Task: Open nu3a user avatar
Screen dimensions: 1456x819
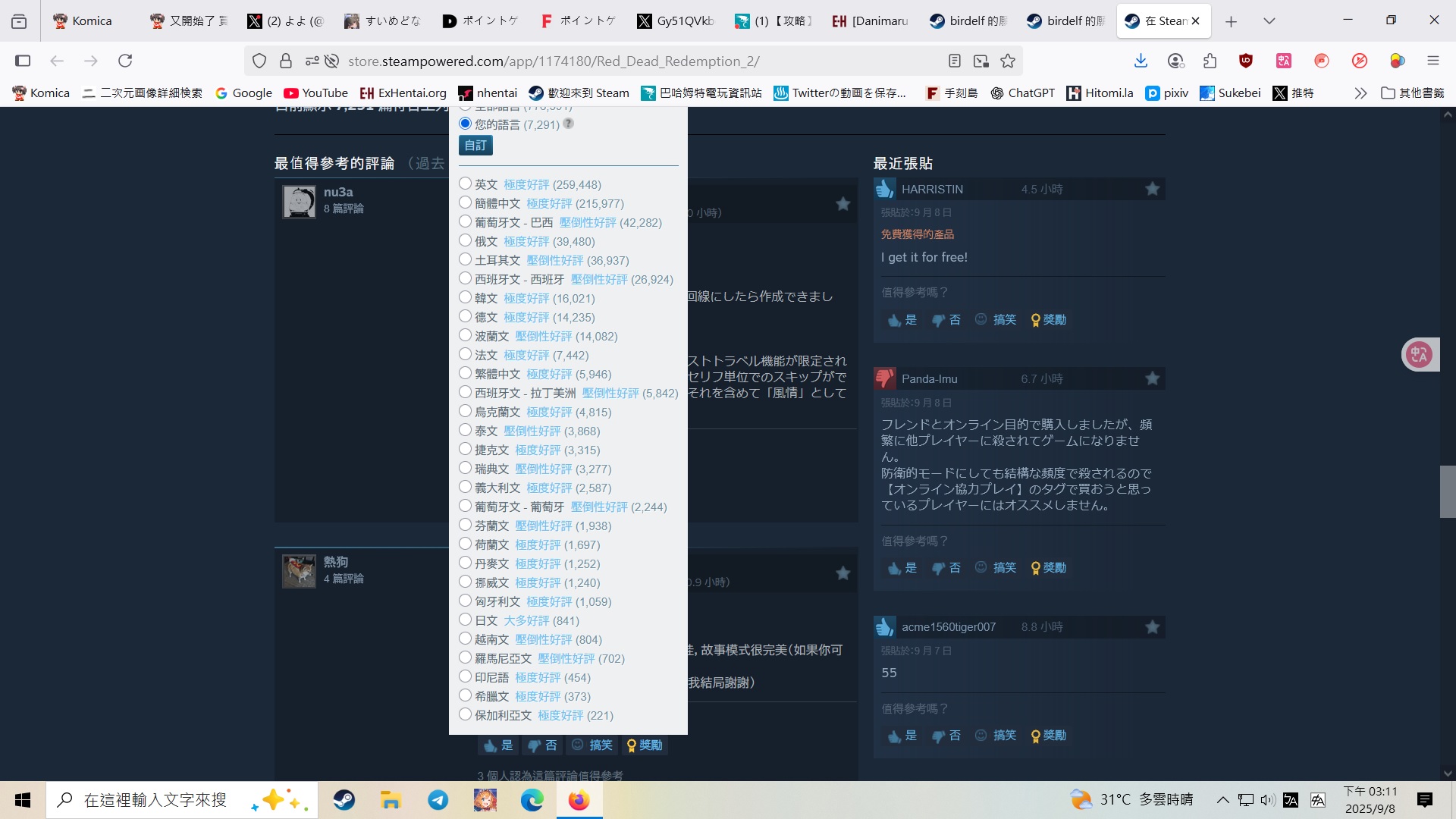Action: click(299, 202)
